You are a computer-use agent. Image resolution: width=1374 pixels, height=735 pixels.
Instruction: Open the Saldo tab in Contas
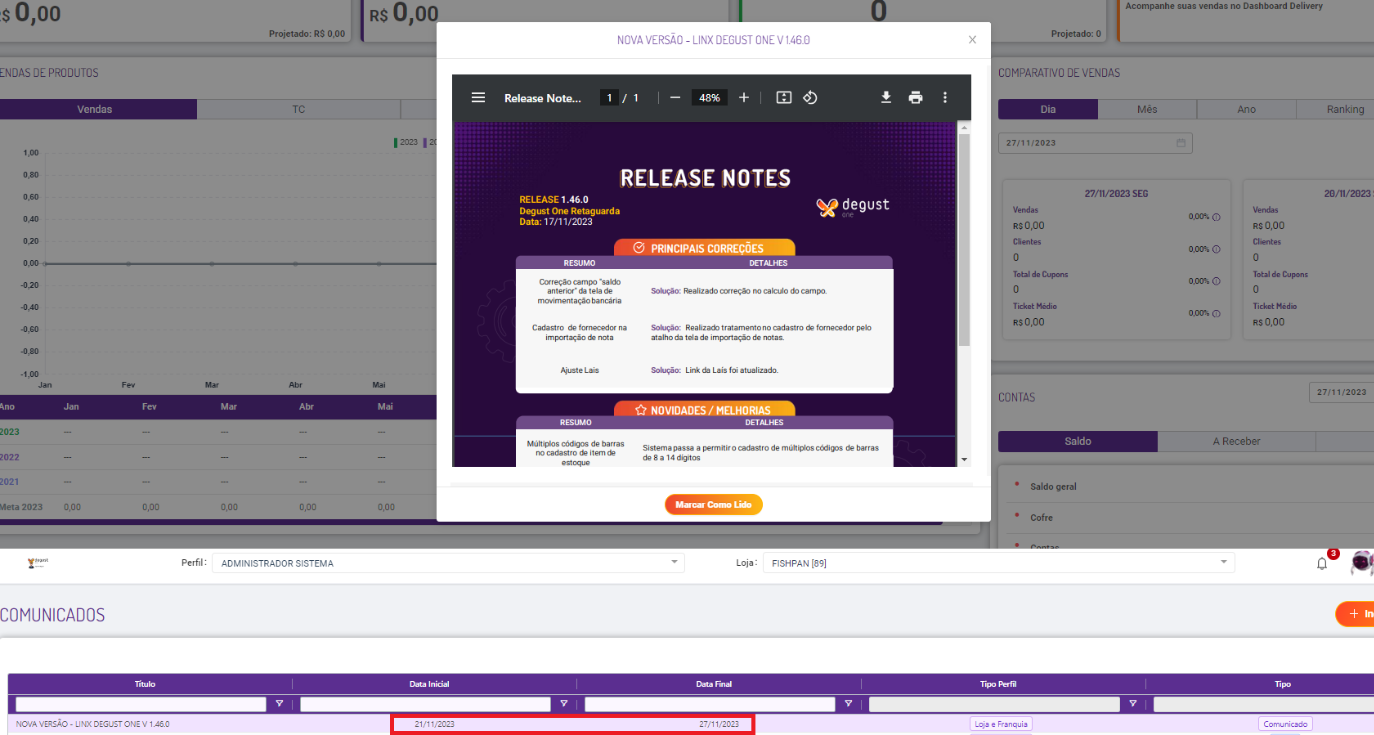coord(1078,441)
